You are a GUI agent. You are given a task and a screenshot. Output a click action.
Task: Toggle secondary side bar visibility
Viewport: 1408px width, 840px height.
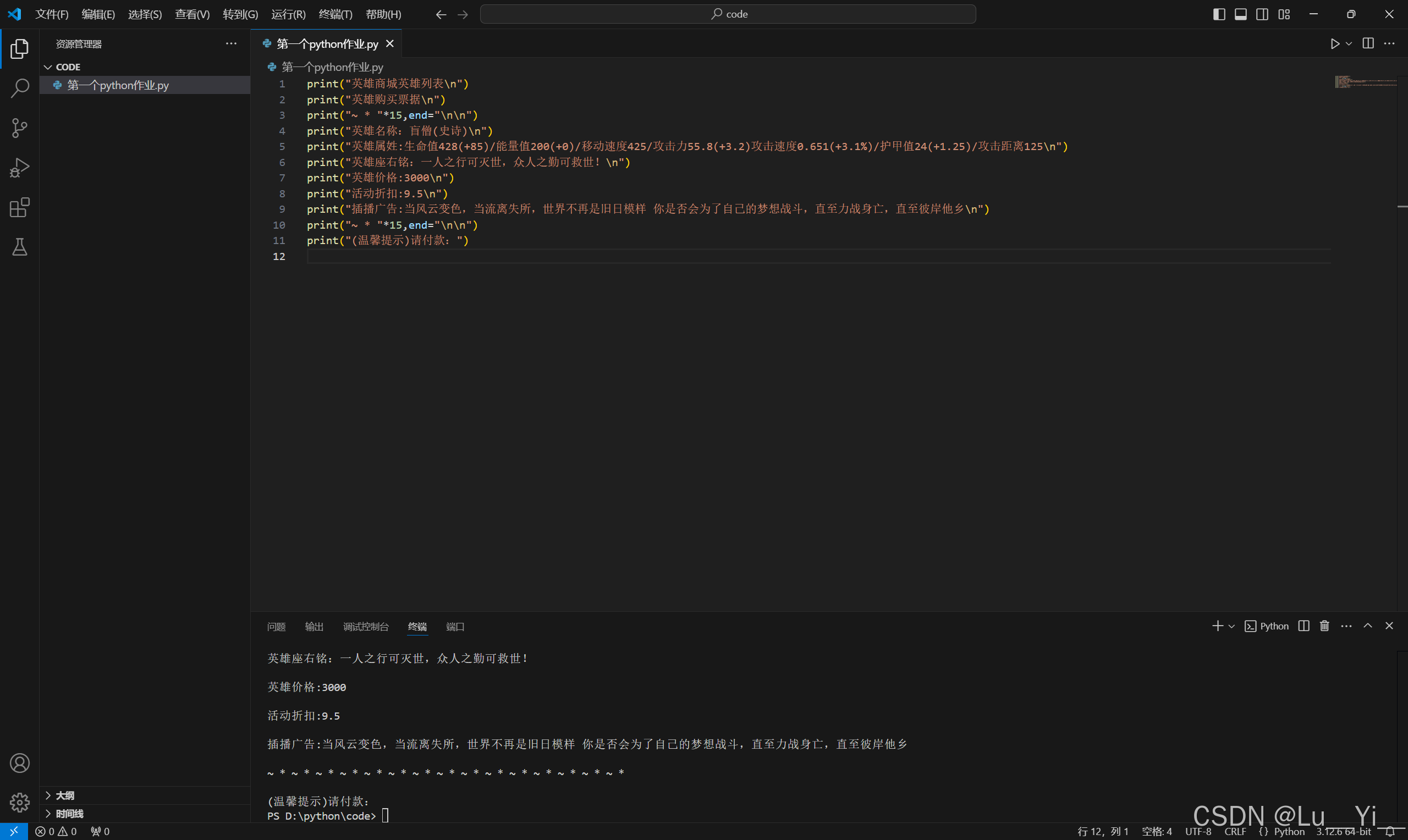point(1262,14)
